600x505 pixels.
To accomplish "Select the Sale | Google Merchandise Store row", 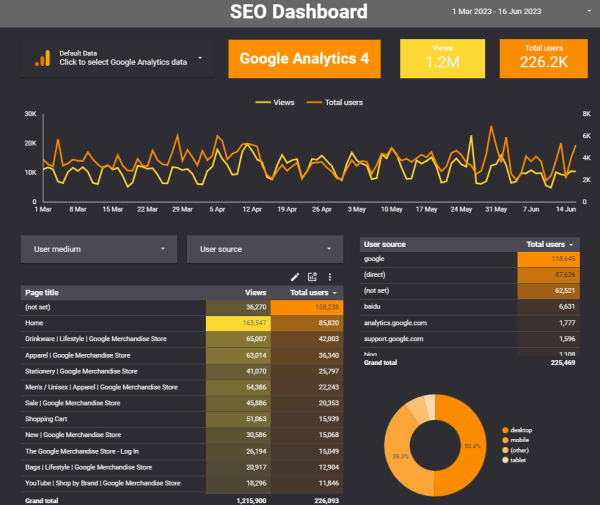I will (x=182, y=403).
